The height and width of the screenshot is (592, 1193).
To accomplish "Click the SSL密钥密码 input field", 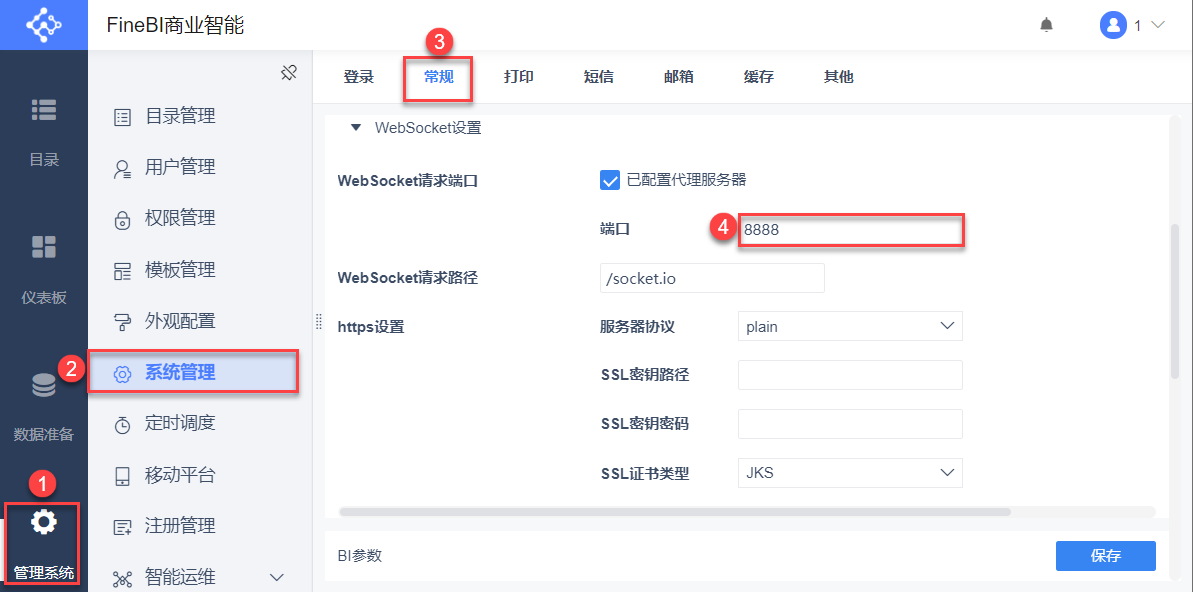I will [850, 424].
